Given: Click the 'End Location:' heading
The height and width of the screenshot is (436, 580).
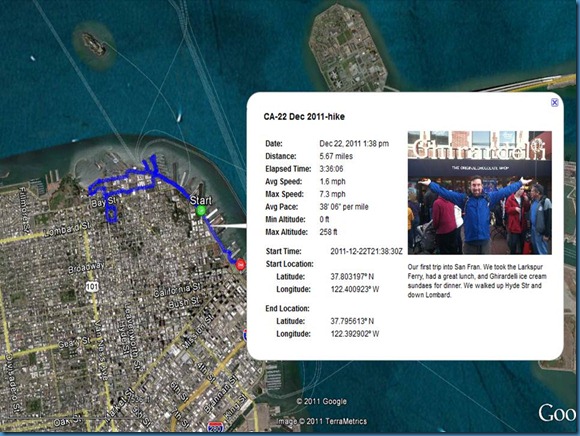Looking at the screenshot, I should point(287,308).
